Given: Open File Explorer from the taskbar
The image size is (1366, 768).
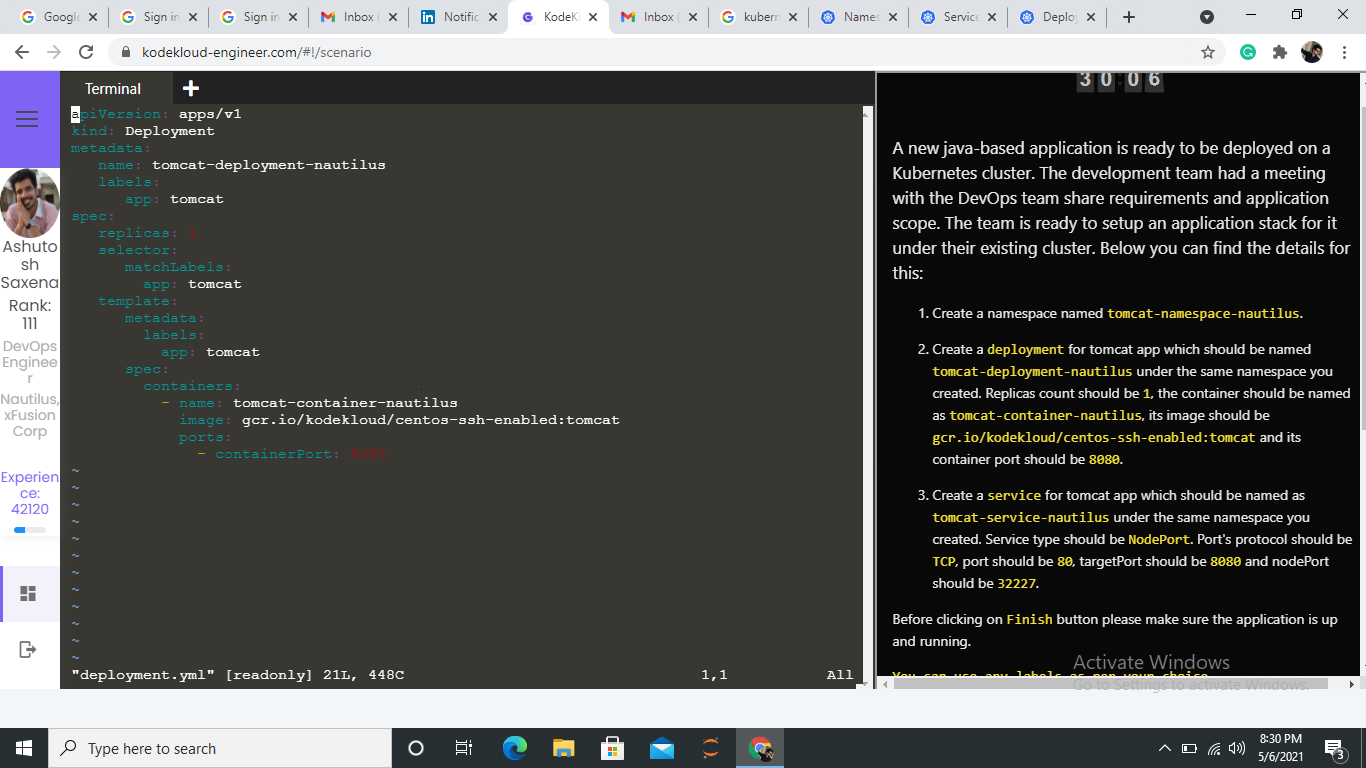Looking at the screenshot, I should 564,748.
